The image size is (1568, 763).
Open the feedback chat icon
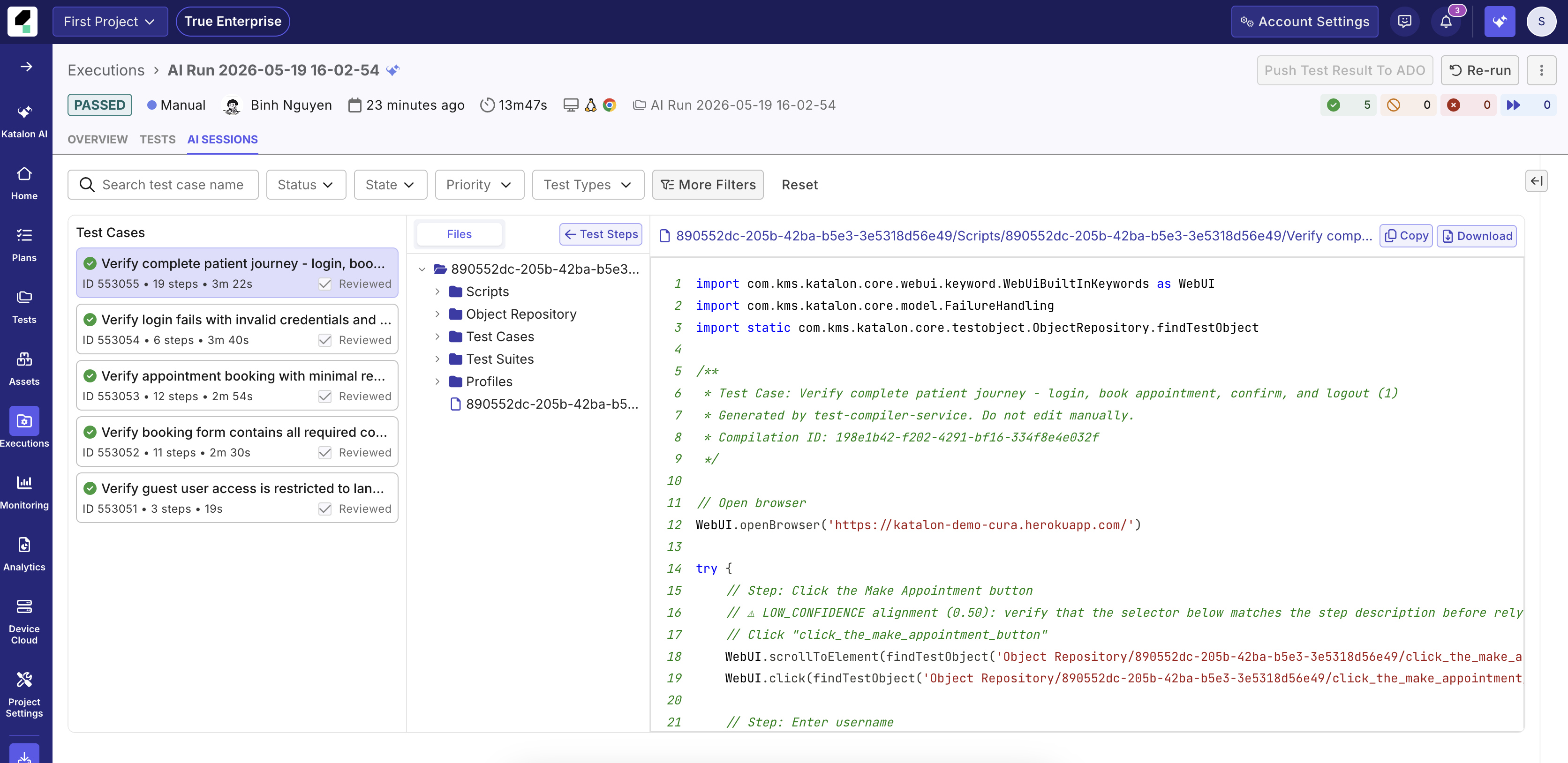pyautogui.click(x=1405, y=22)
